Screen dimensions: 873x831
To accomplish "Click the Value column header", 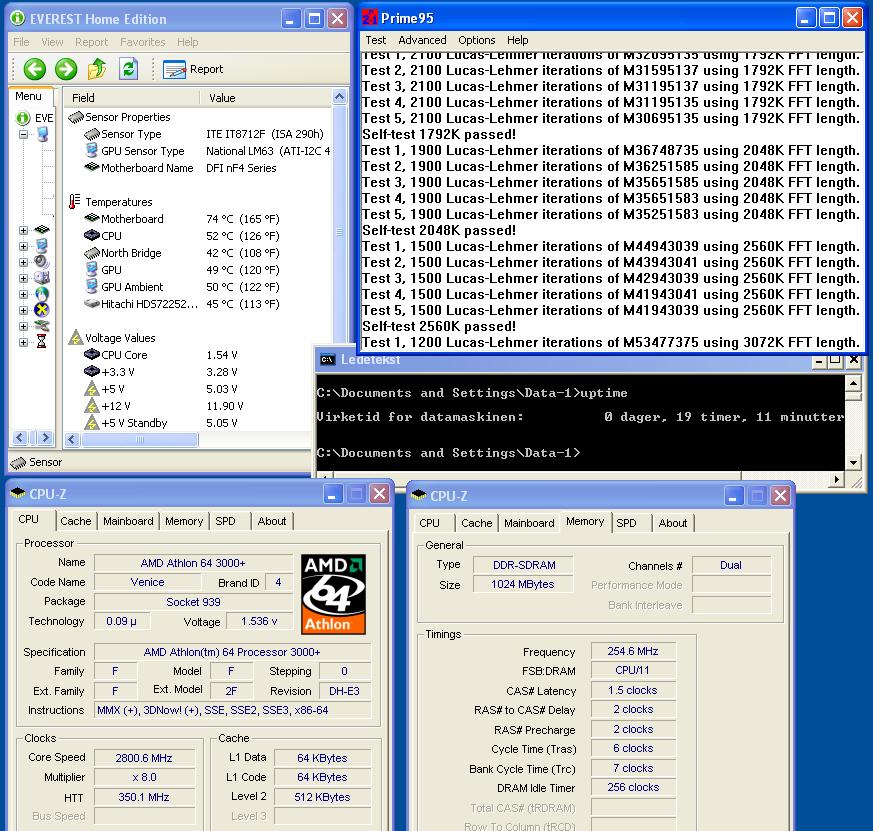I will pos(265,98).
